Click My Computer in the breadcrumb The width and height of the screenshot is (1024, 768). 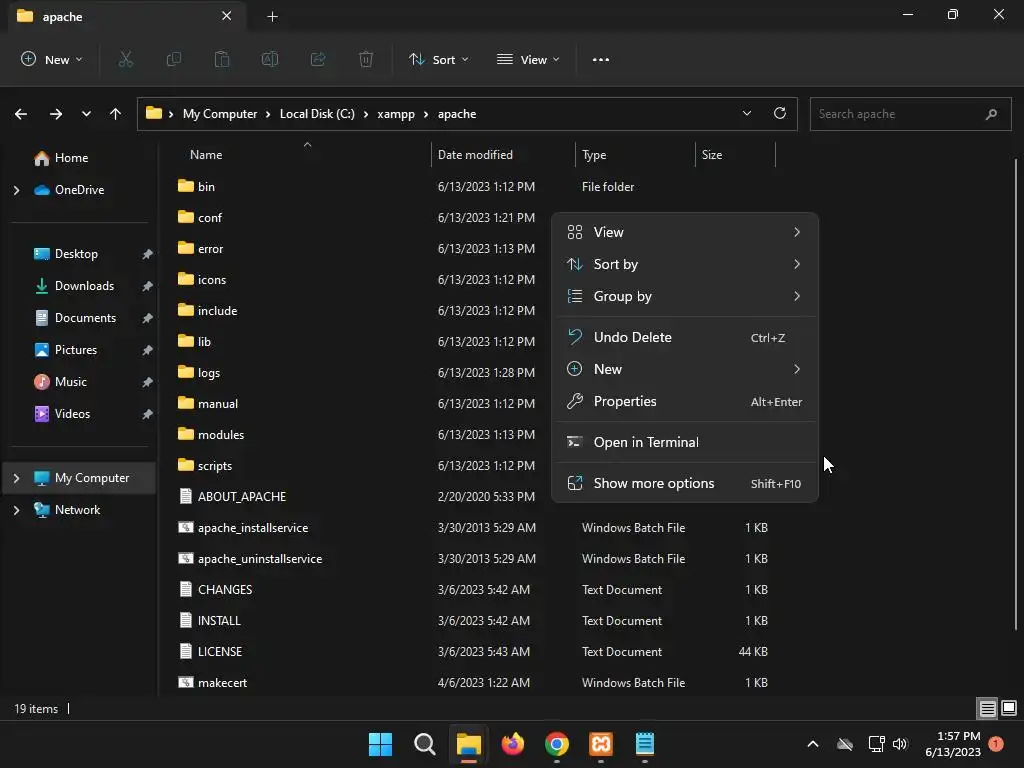coord(220,114)
